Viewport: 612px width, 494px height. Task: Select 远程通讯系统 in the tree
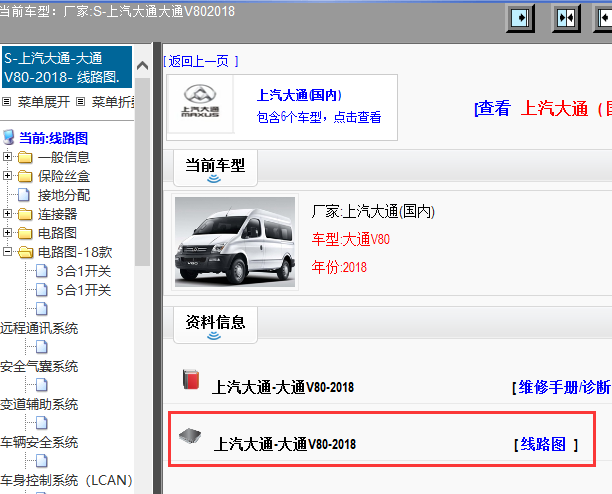coord(39,328)
